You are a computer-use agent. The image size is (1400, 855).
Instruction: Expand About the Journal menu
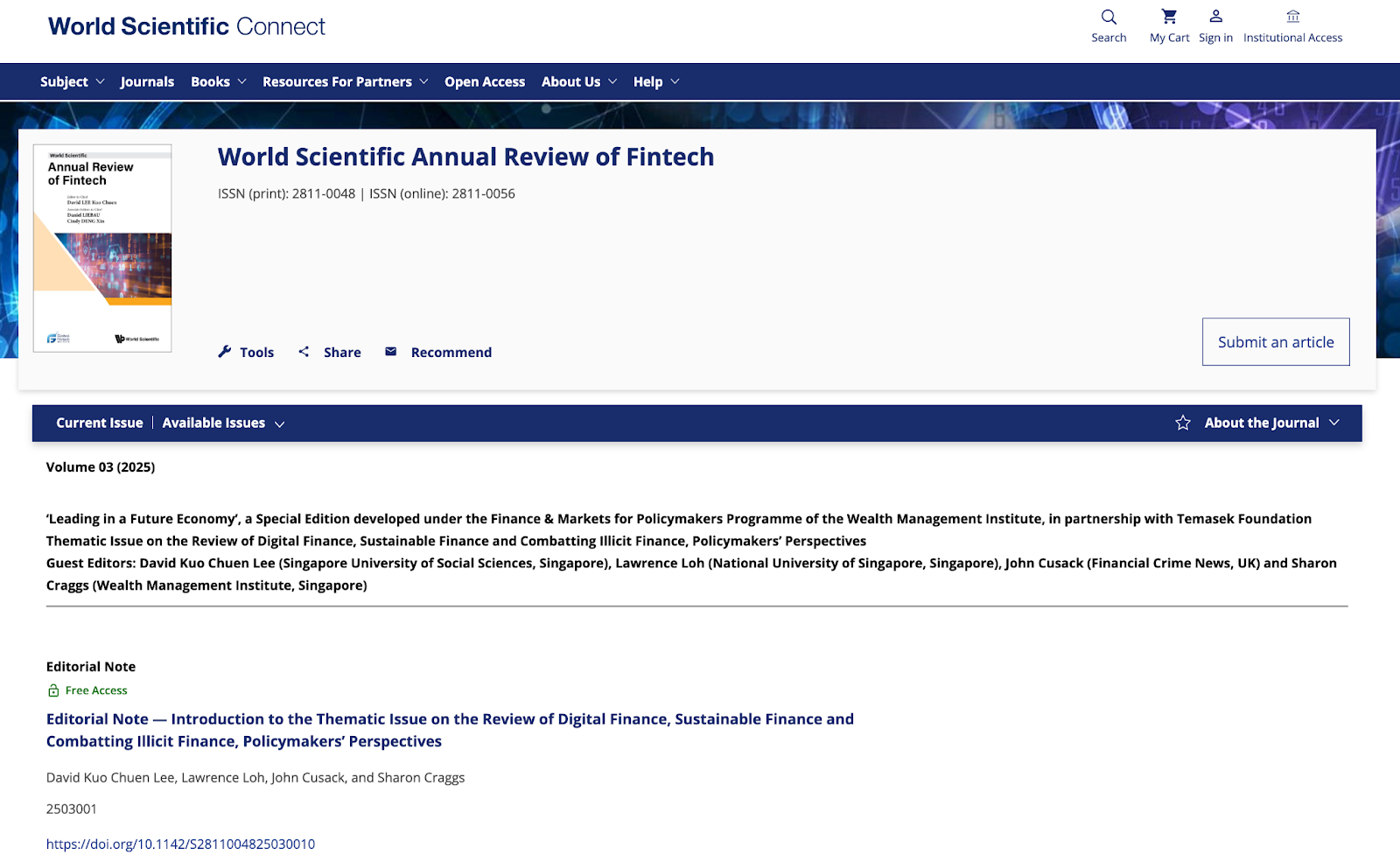click(1271, 424)
